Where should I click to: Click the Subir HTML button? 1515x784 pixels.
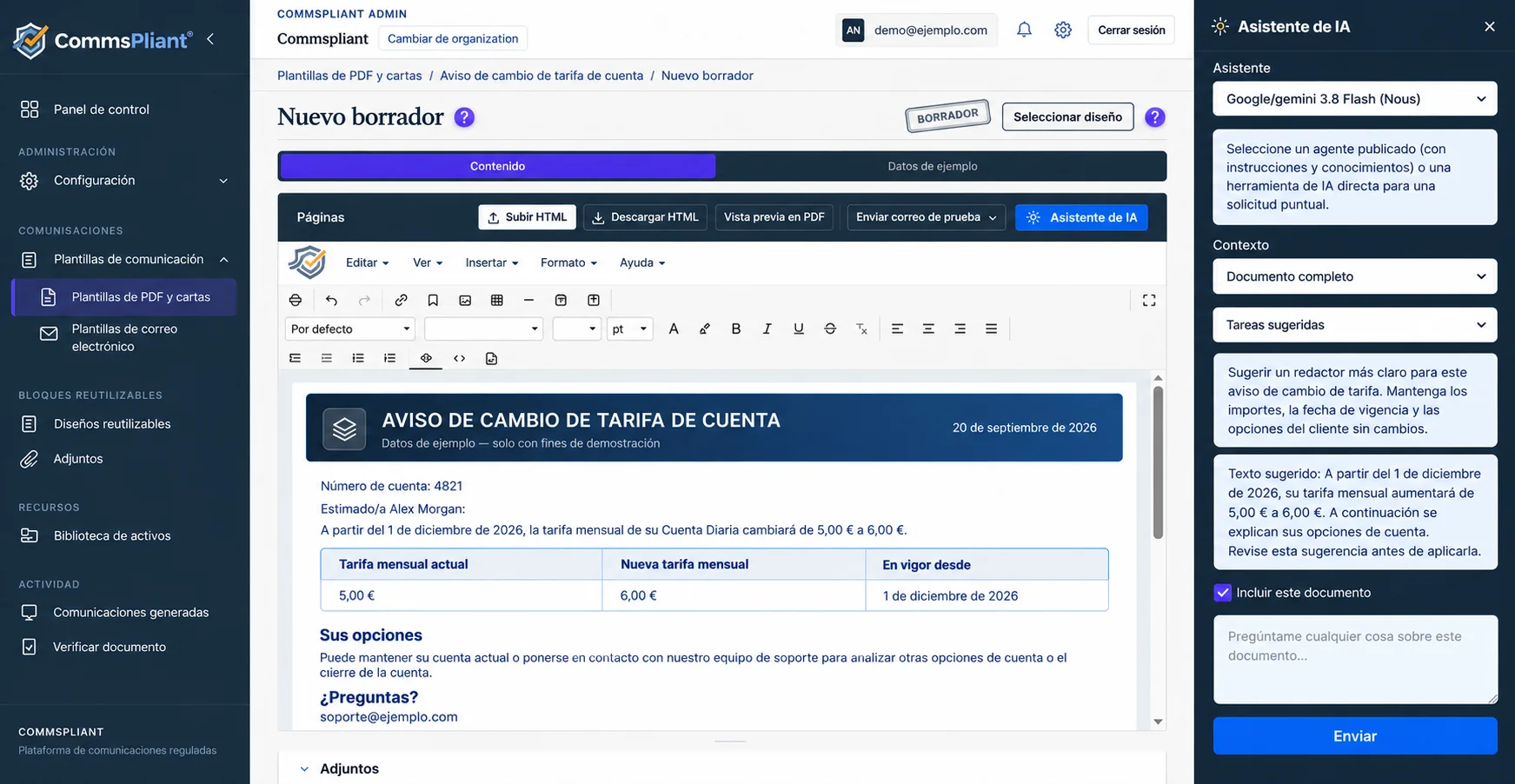pyautogui.click(x=528, y=217)
